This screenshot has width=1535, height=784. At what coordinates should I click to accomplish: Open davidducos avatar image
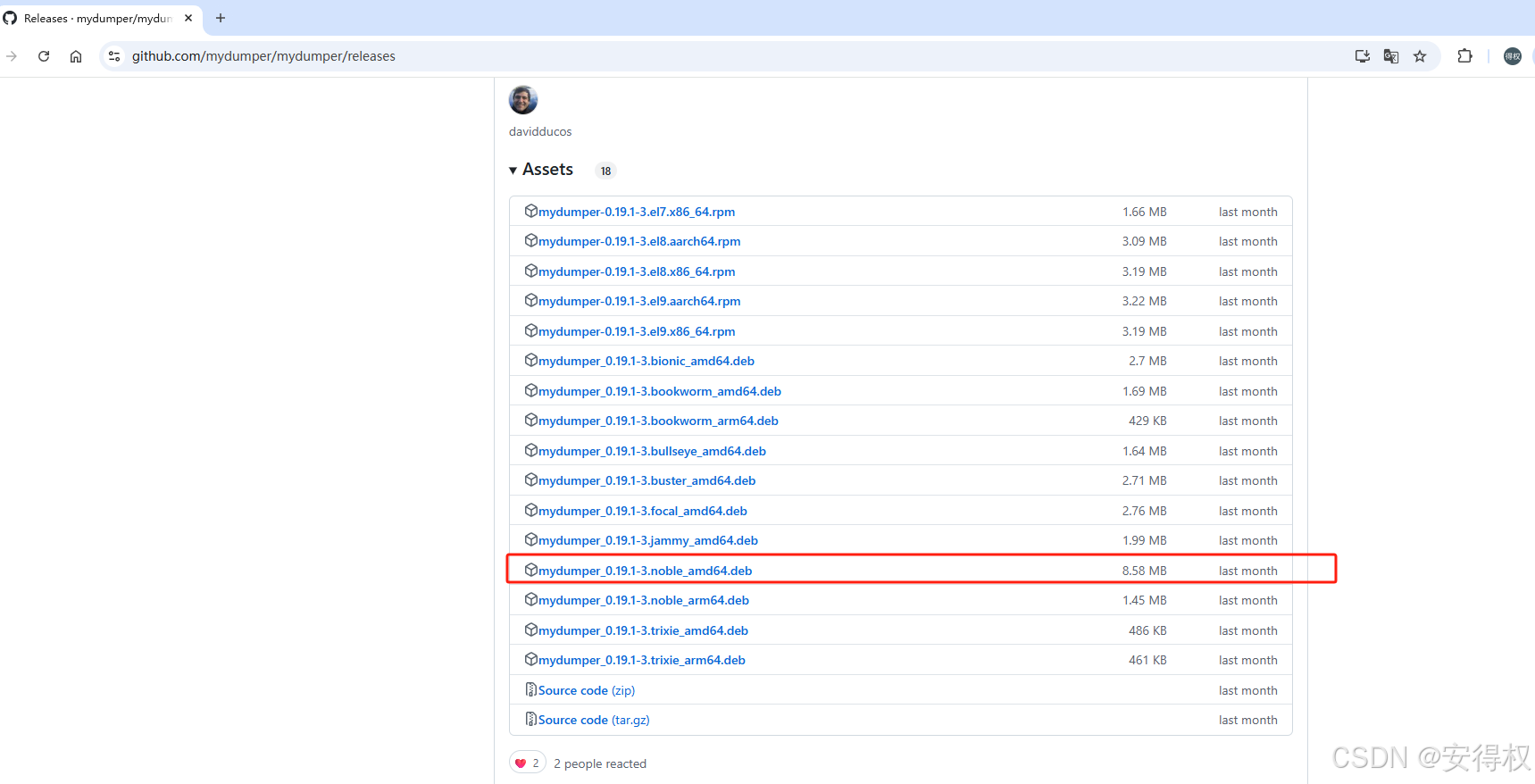click(x=523, y=100)
